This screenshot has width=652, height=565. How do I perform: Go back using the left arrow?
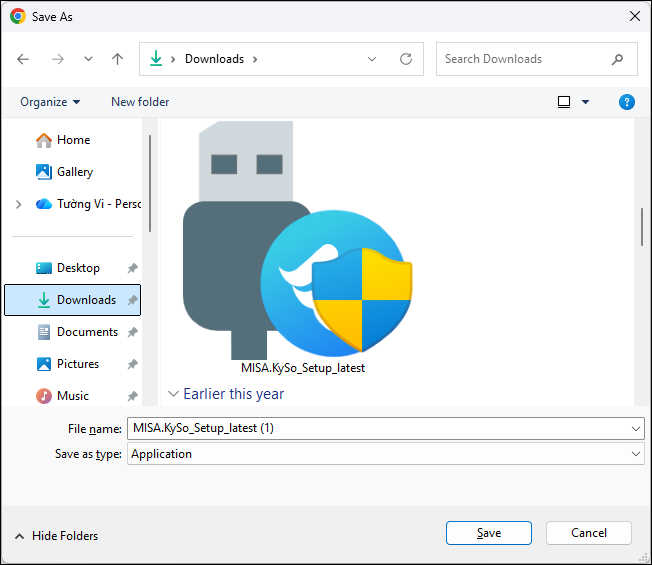pos(23,59)
